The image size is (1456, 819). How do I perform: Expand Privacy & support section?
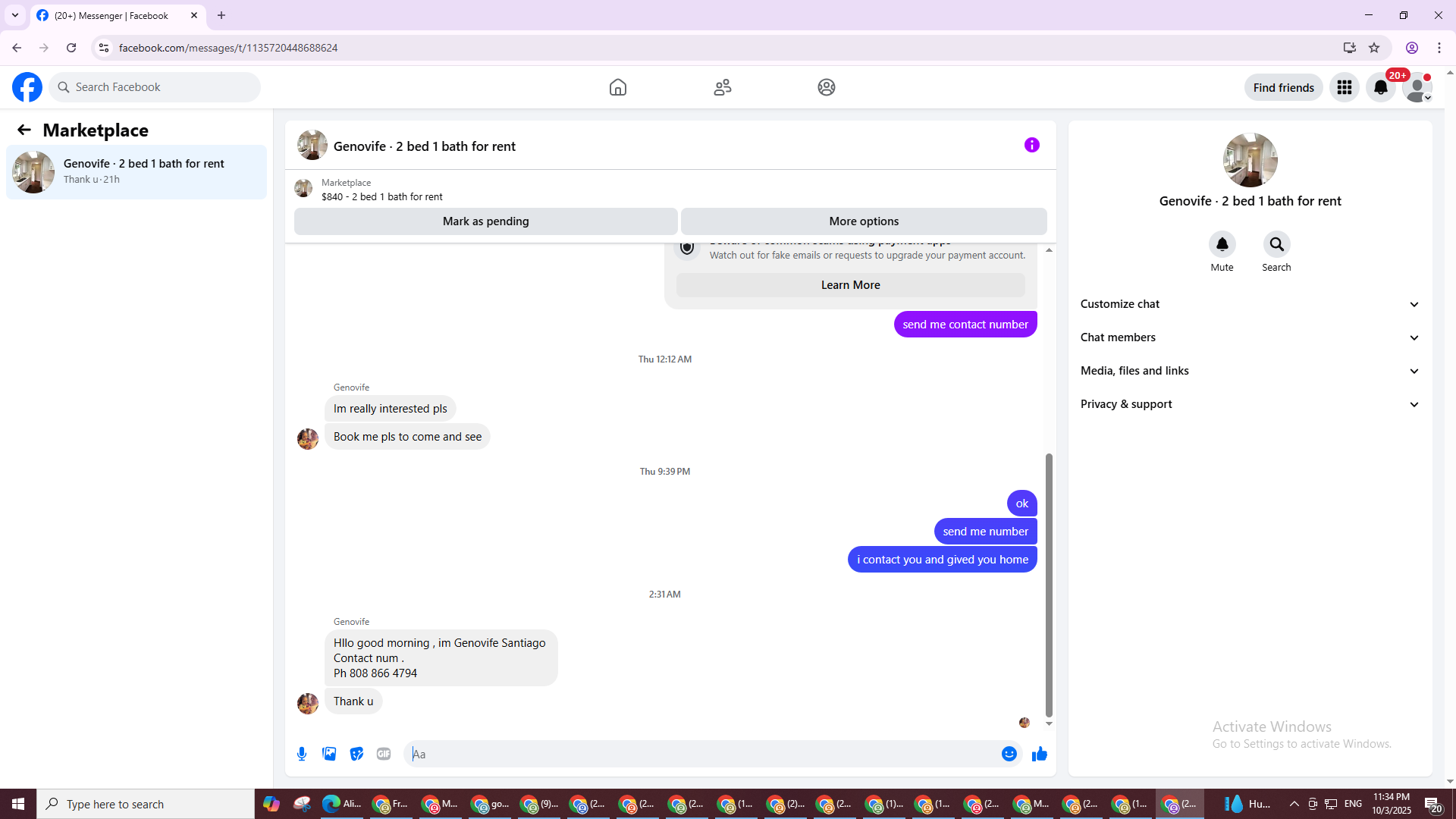(x=1250, y=404)
